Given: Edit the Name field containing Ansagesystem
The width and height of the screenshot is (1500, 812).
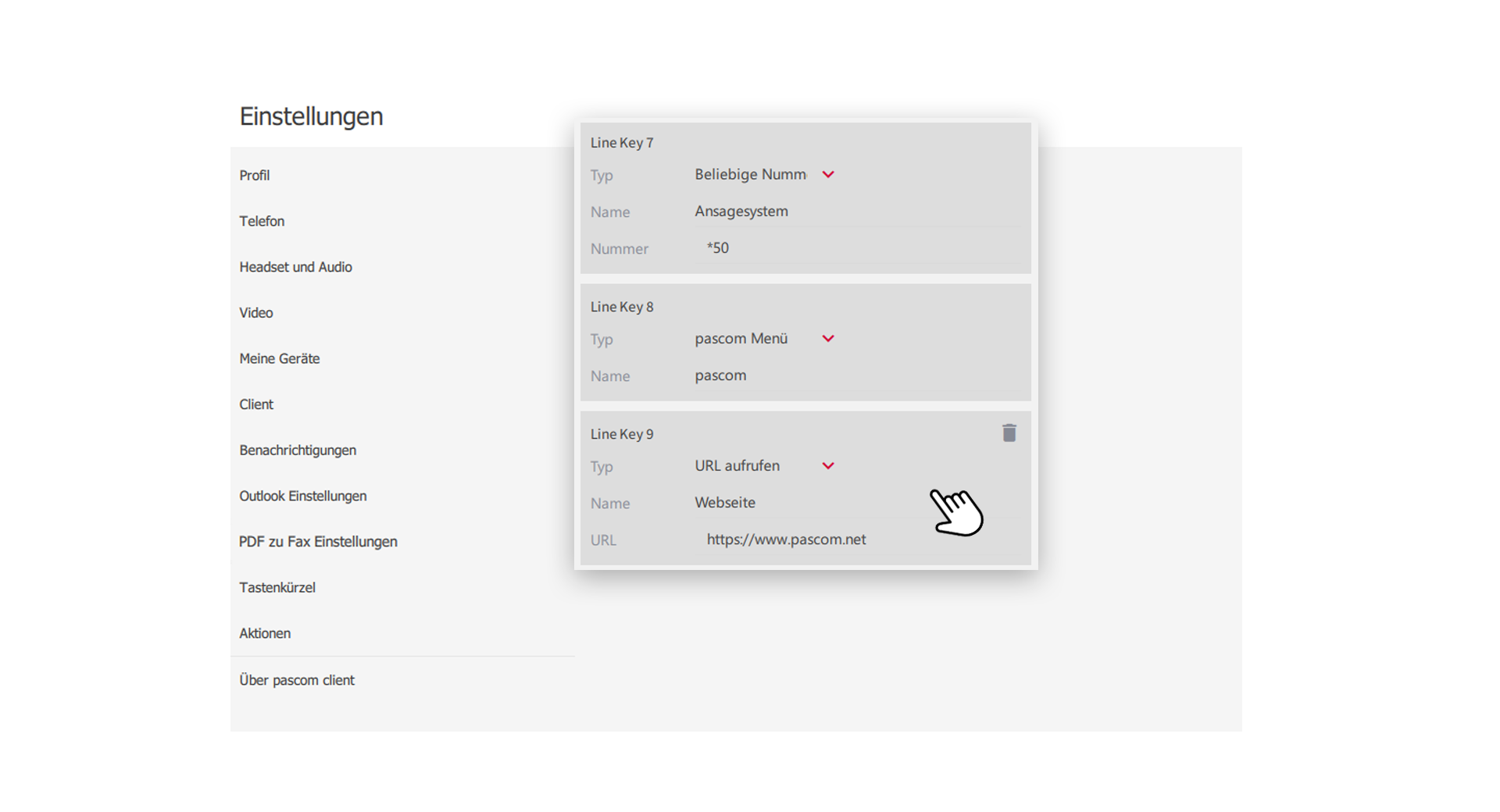Looking at the screenshot, I should 856,212.
